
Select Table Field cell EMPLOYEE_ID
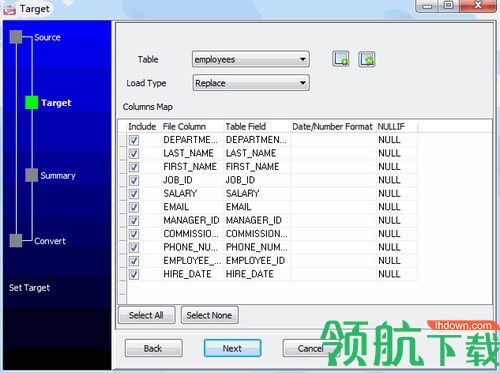click(x=257, y=260)
